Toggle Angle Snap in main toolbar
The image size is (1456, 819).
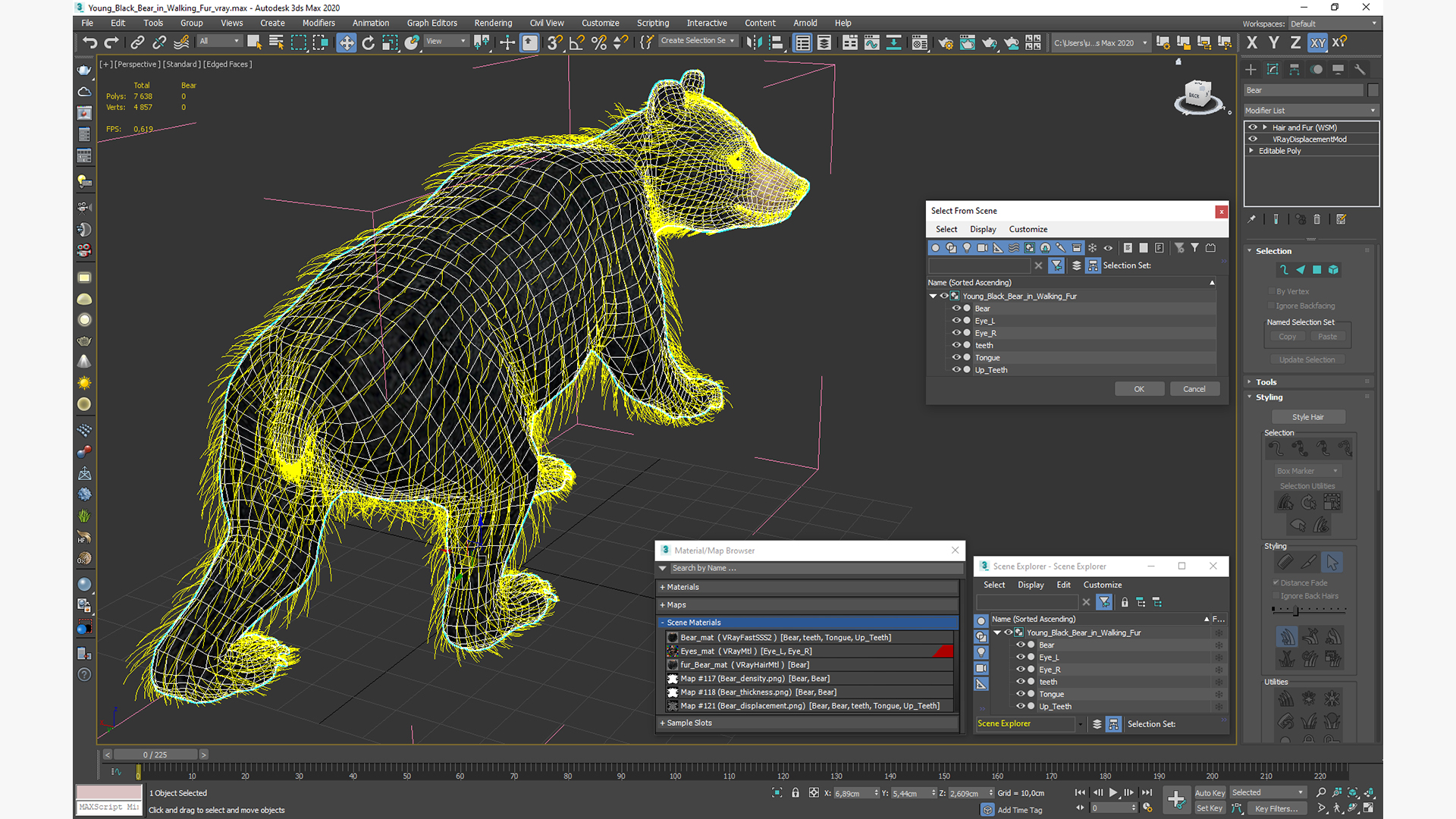point(576,42)
